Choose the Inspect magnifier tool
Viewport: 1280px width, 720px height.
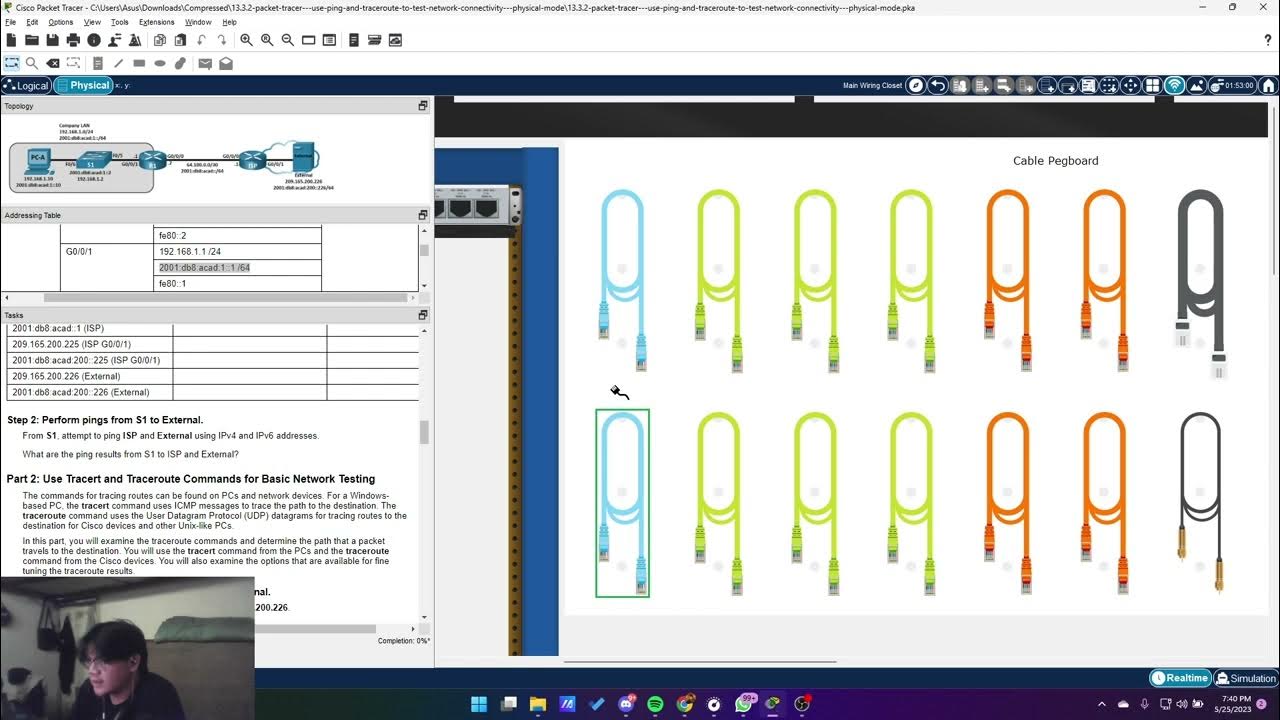(x=32, y=63)
